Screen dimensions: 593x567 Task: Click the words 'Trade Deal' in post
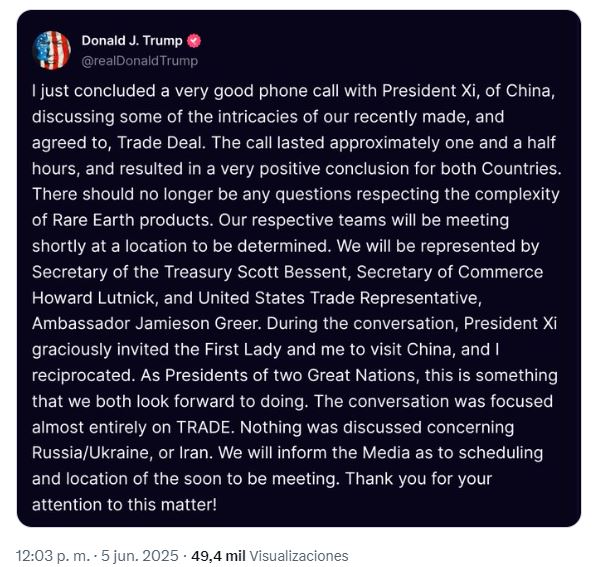(161, 143)
